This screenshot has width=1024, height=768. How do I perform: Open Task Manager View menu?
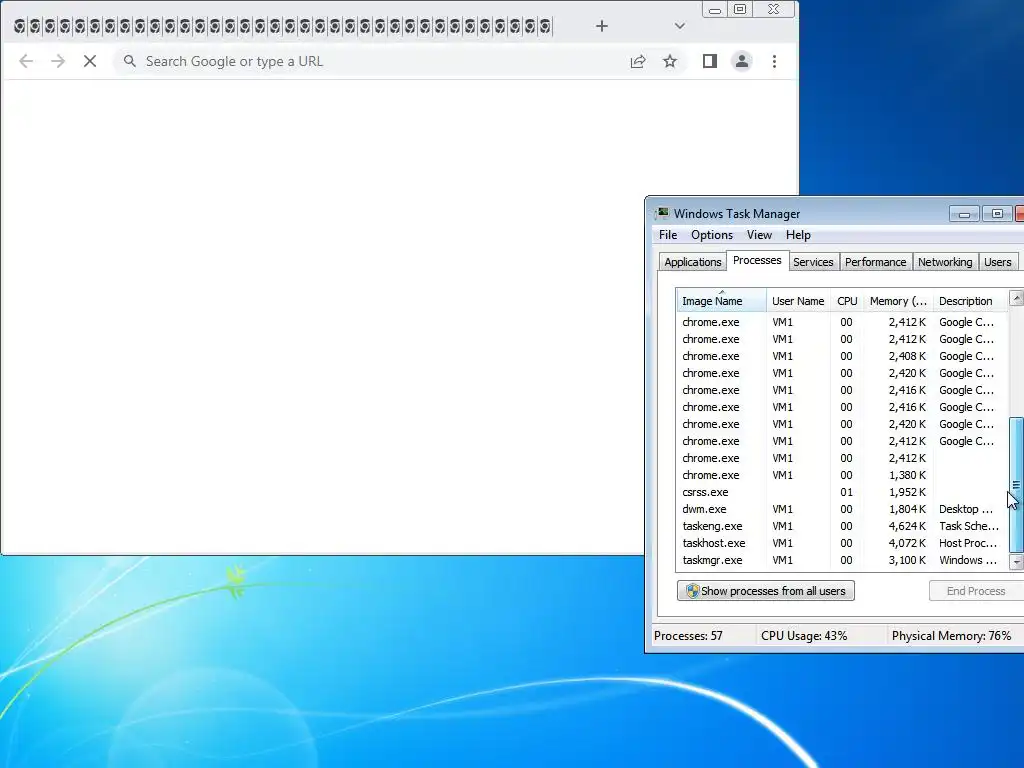pyautogui.click(x=759, y=235)
